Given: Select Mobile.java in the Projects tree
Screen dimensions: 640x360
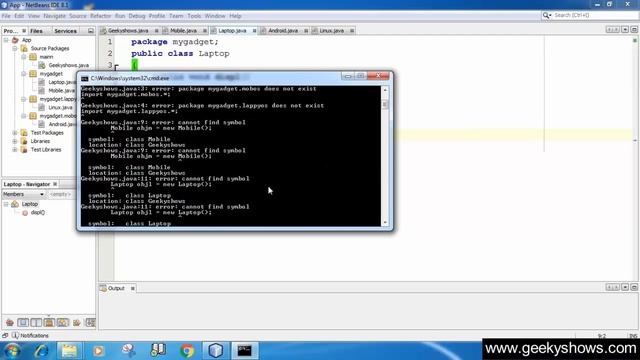Looking at the screenshot, I should 62,91.
